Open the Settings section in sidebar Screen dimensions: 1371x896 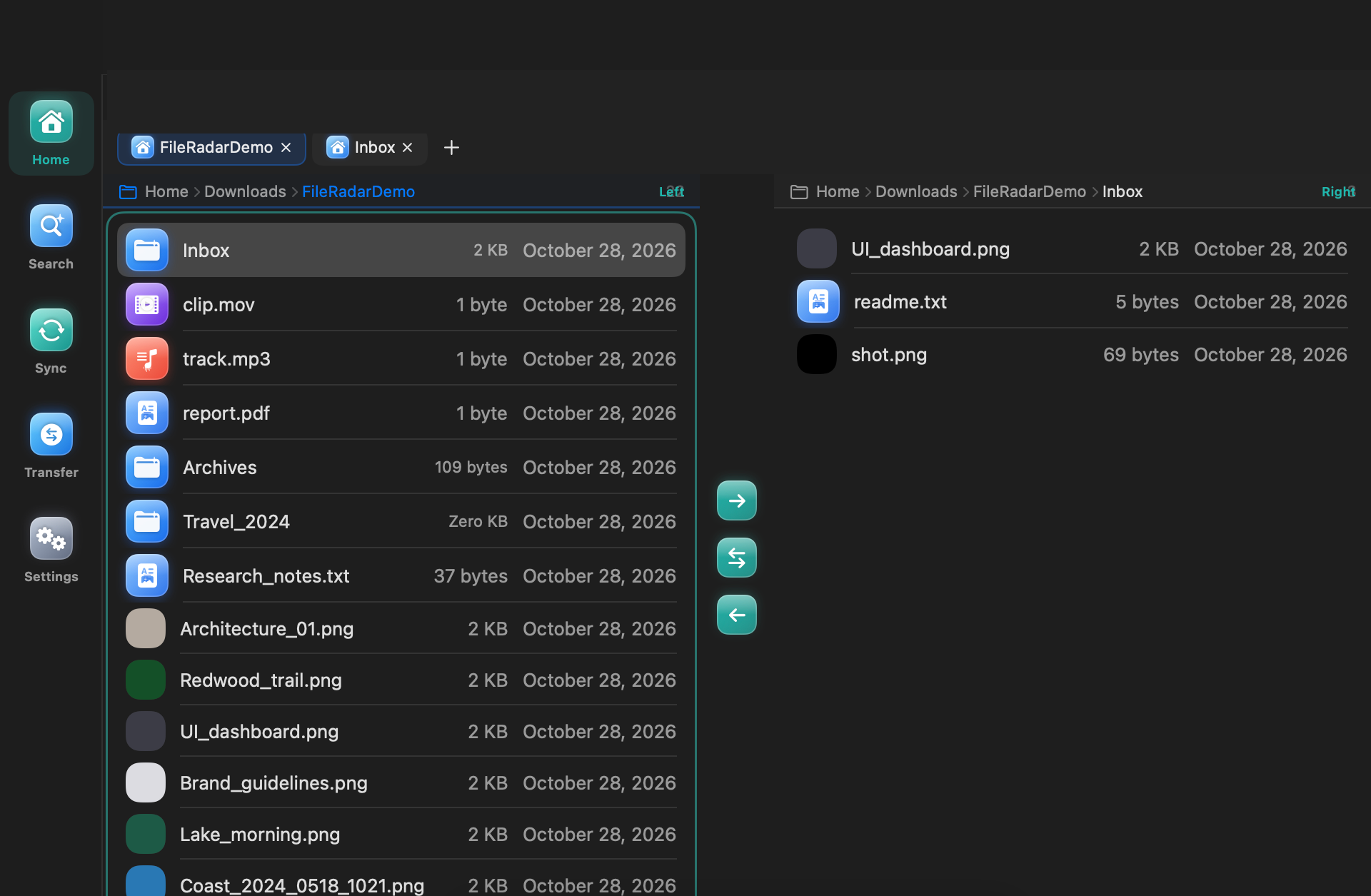tap(51, 550)
